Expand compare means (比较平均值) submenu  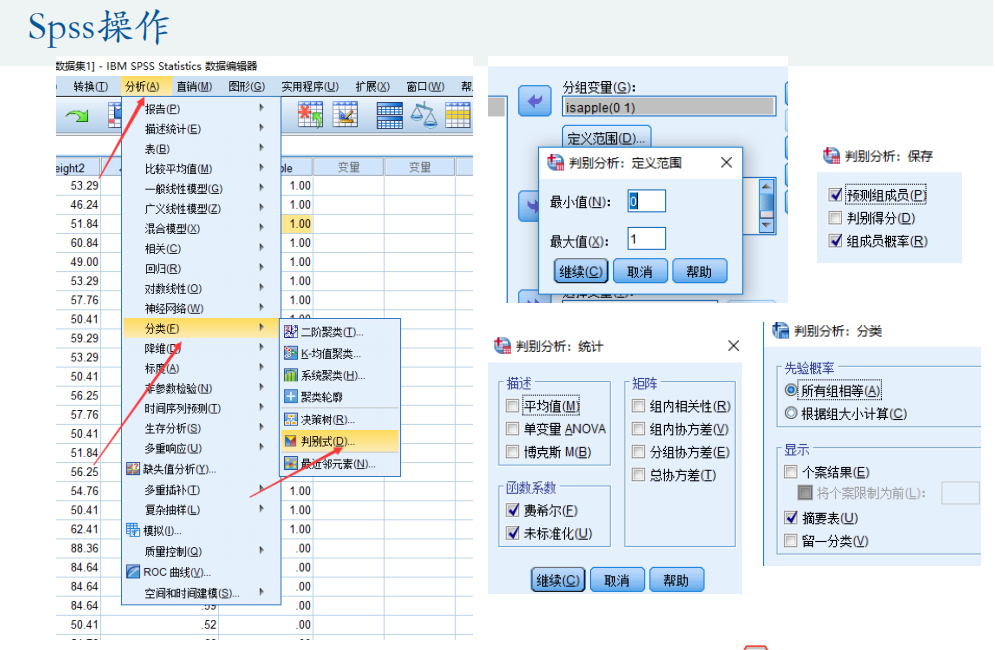pos(201,169)
